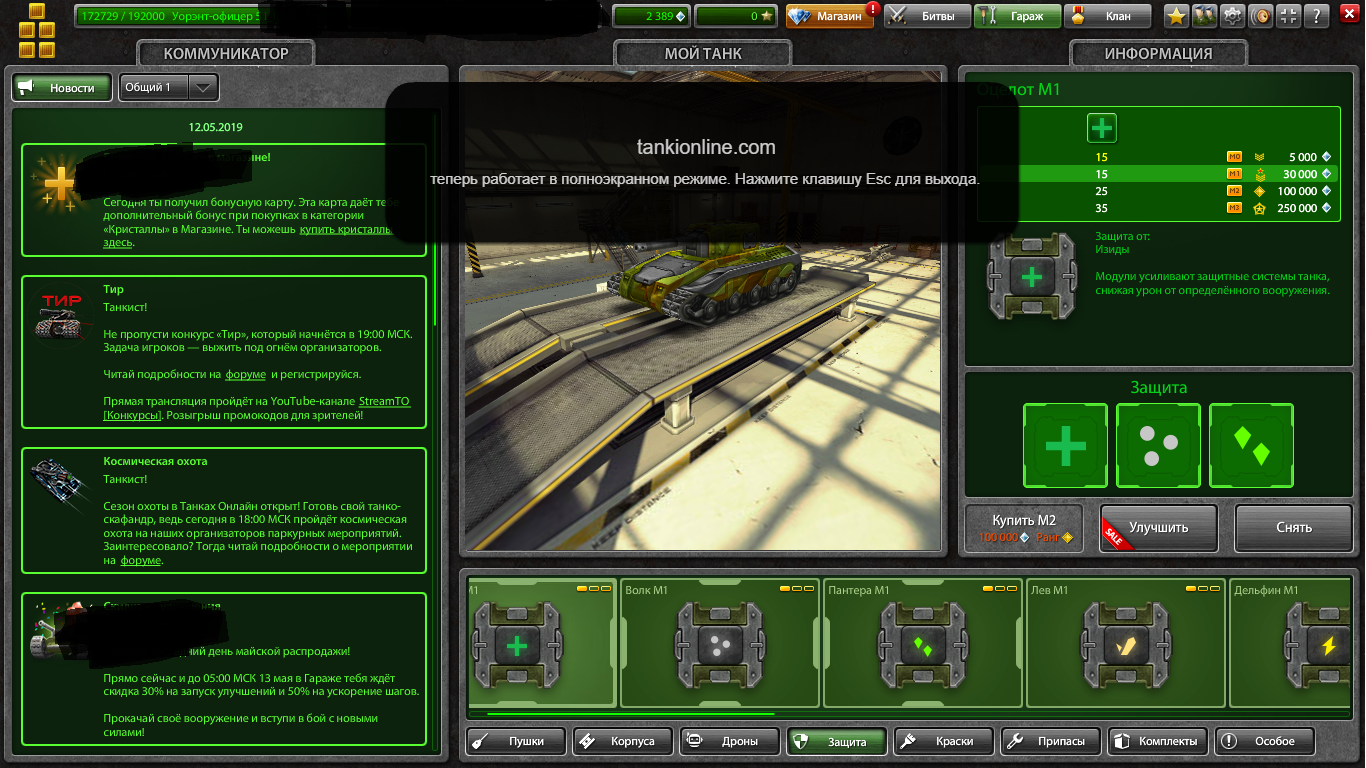Open the Особое special category

click(1264, 741)
